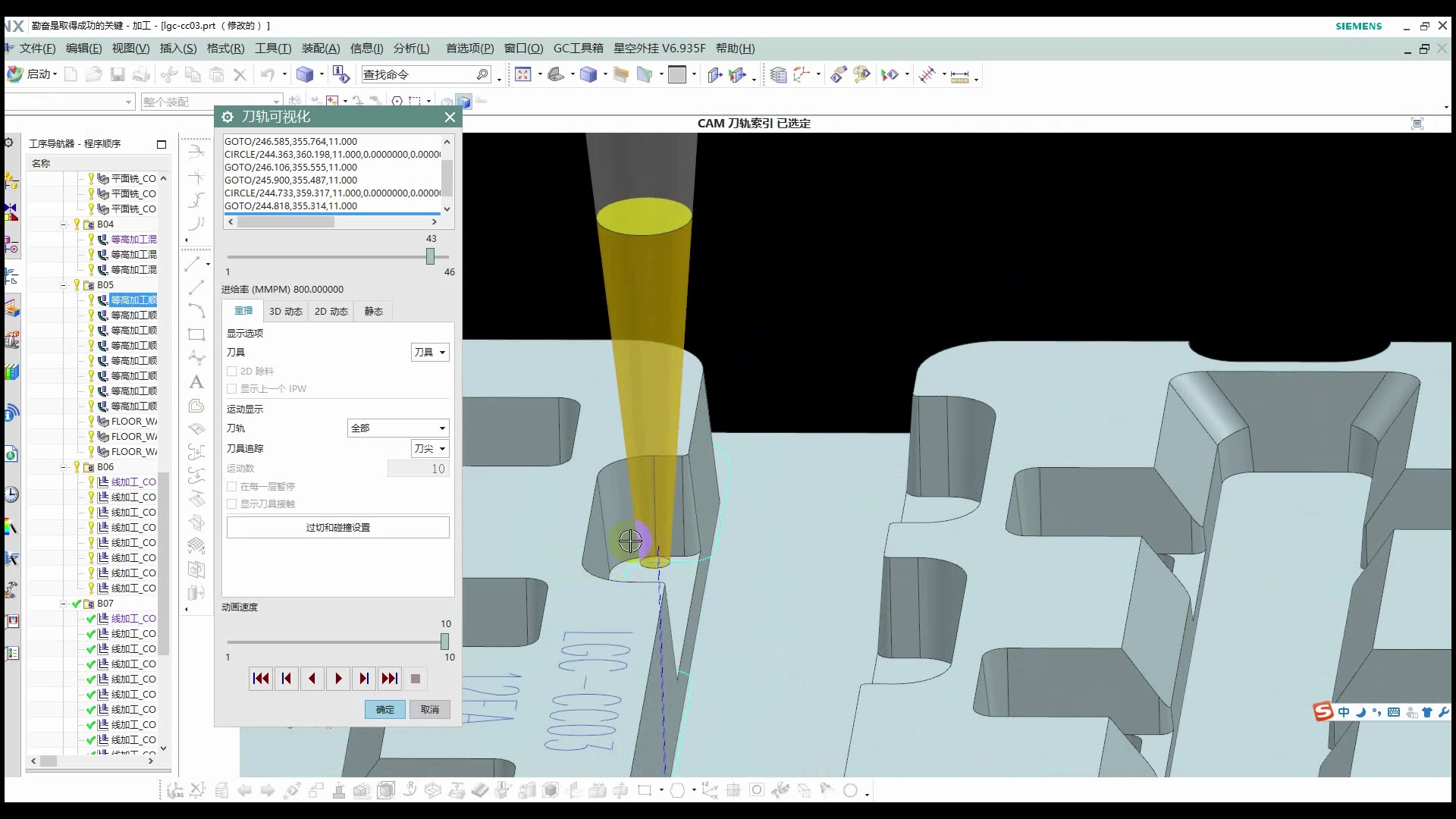Click the search magnifier in command finder
Image resolution: width=1456 pixels, height=819 pixels.
pos(482,74)
